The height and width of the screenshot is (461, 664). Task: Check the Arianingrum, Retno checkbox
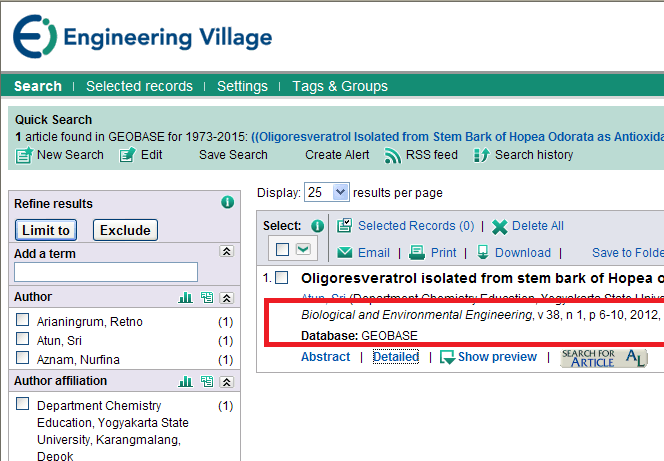click(x=22, y=320)
